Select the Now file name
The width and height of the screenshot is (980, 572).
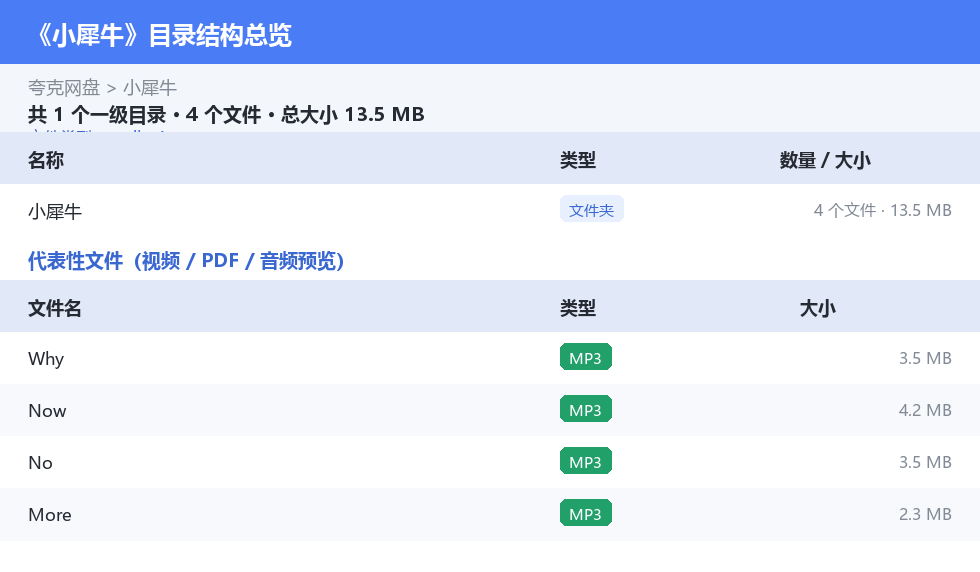tap(47, 410)
